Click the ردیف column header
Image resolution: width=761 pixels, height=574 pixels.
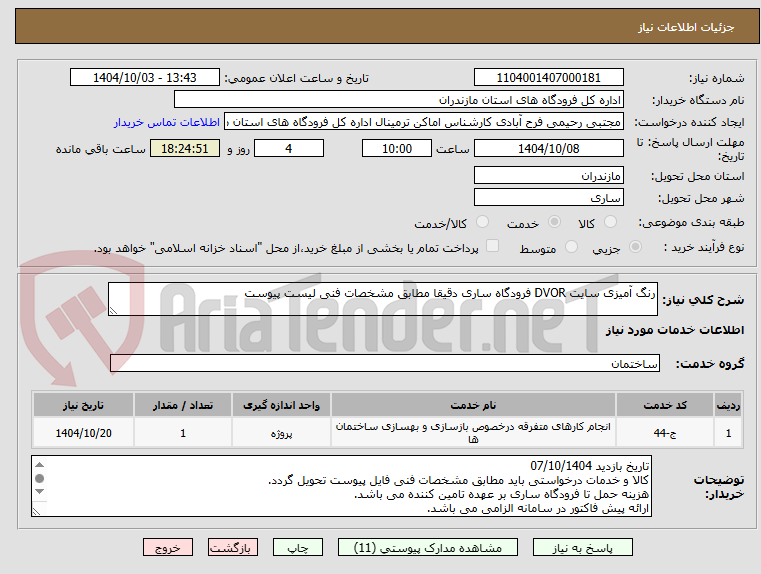point(728,405)
